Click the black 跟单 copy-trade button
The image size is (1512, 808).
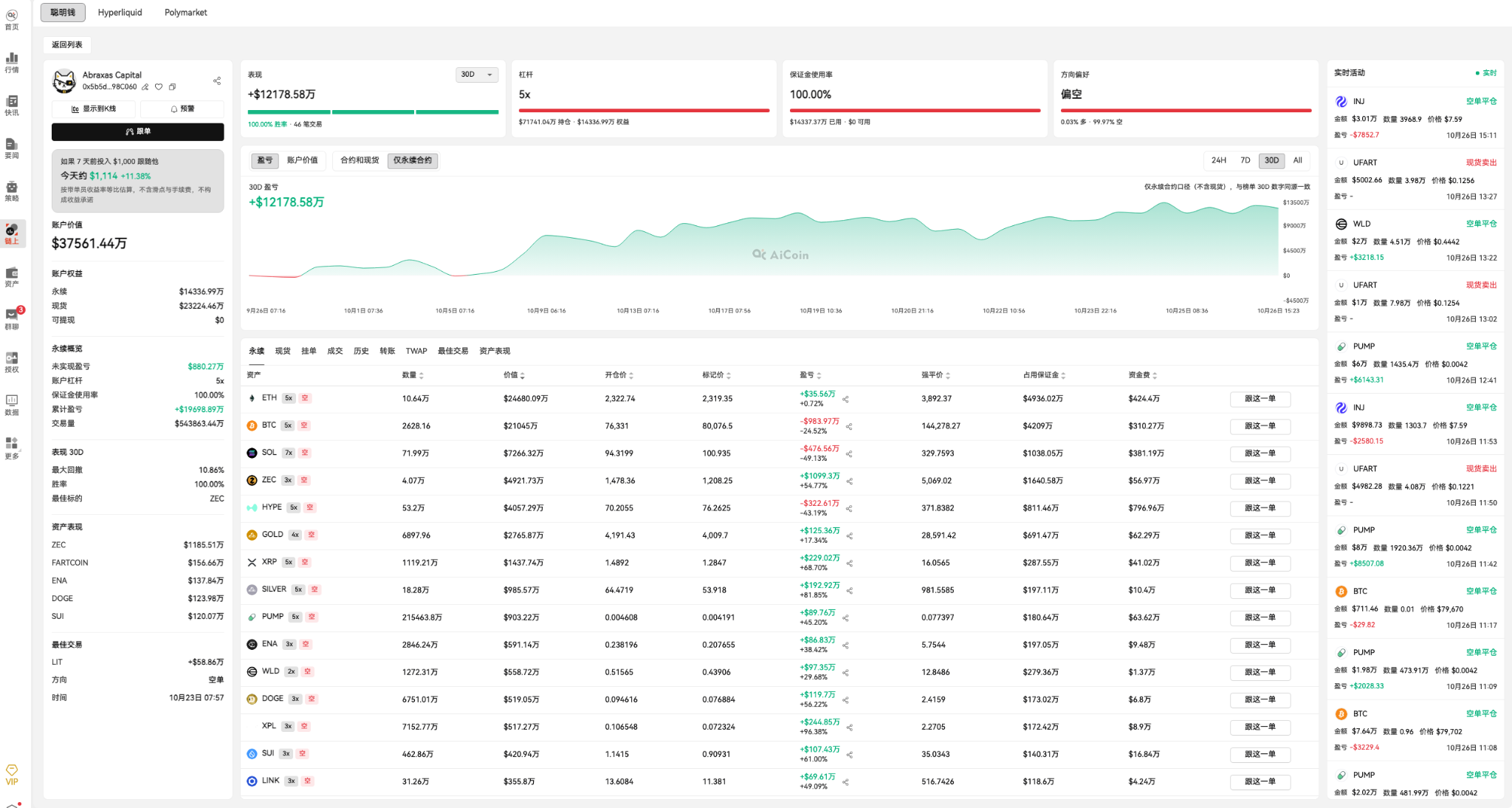[x=137, y=131]
